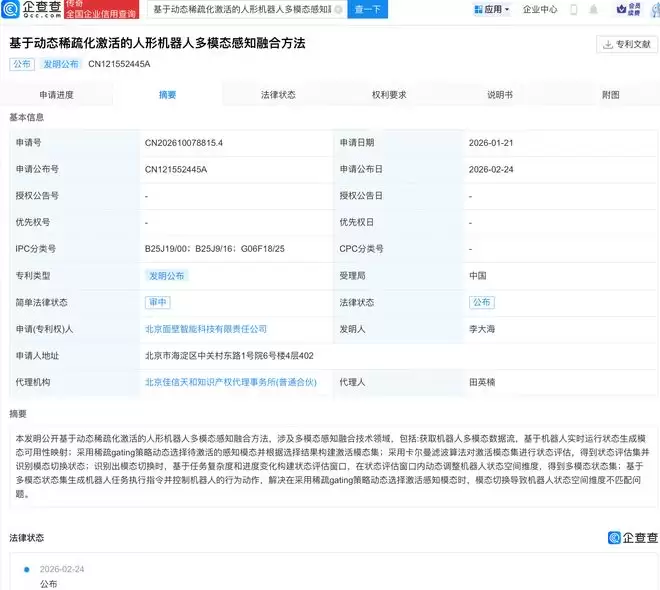The image size is (660, 590).
Task: Select the 摘要 tab
Action: [167, 95]
